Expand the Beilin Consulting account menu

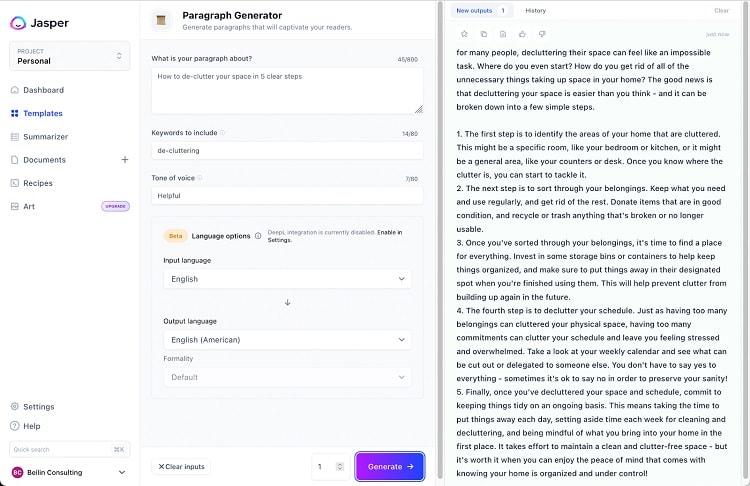pyautogui.click(x=69, y=472)
